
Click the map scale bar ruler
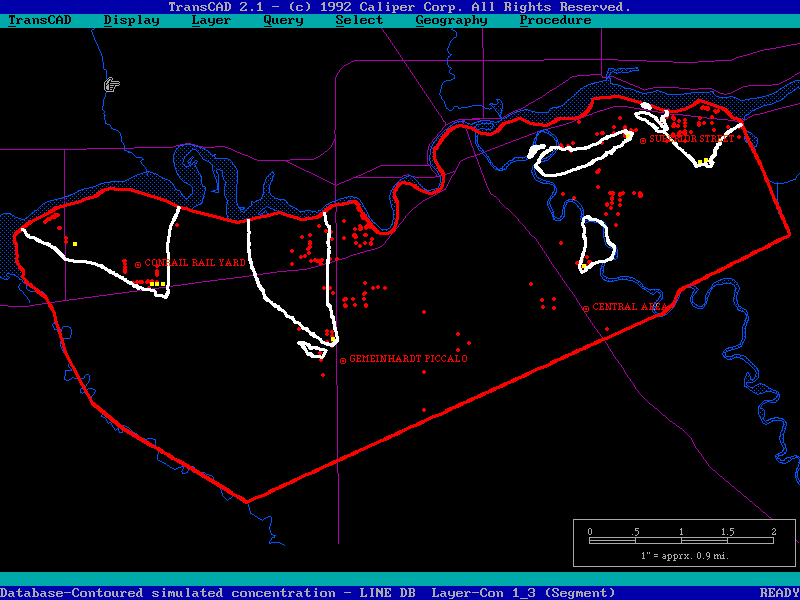pyautogui.click(x=681, y=541)
